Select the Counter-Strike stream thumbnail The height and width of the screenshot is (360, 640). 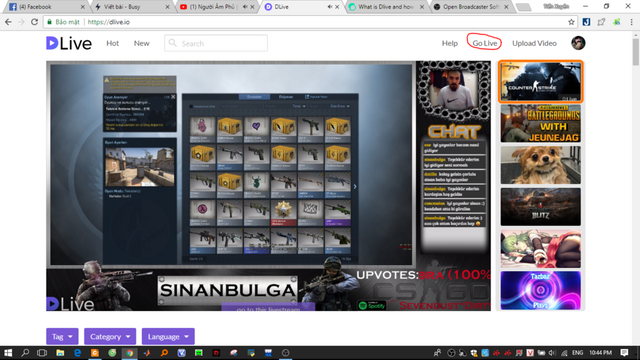point(540,82)
